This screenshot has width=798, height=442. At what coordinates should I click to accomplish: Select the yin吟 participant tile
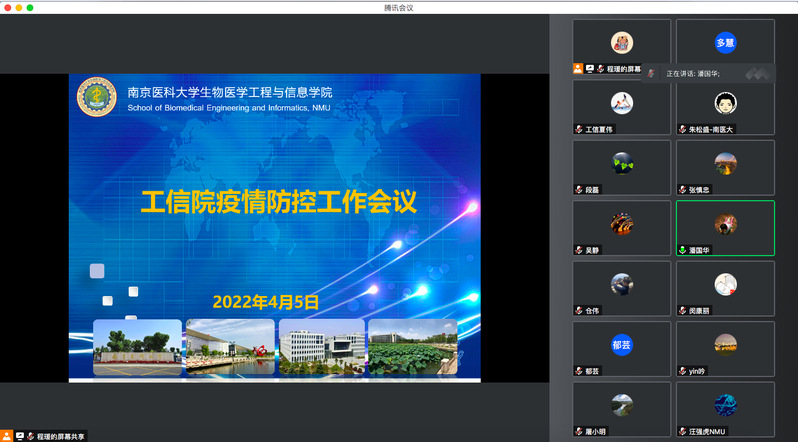click(725, 348)
